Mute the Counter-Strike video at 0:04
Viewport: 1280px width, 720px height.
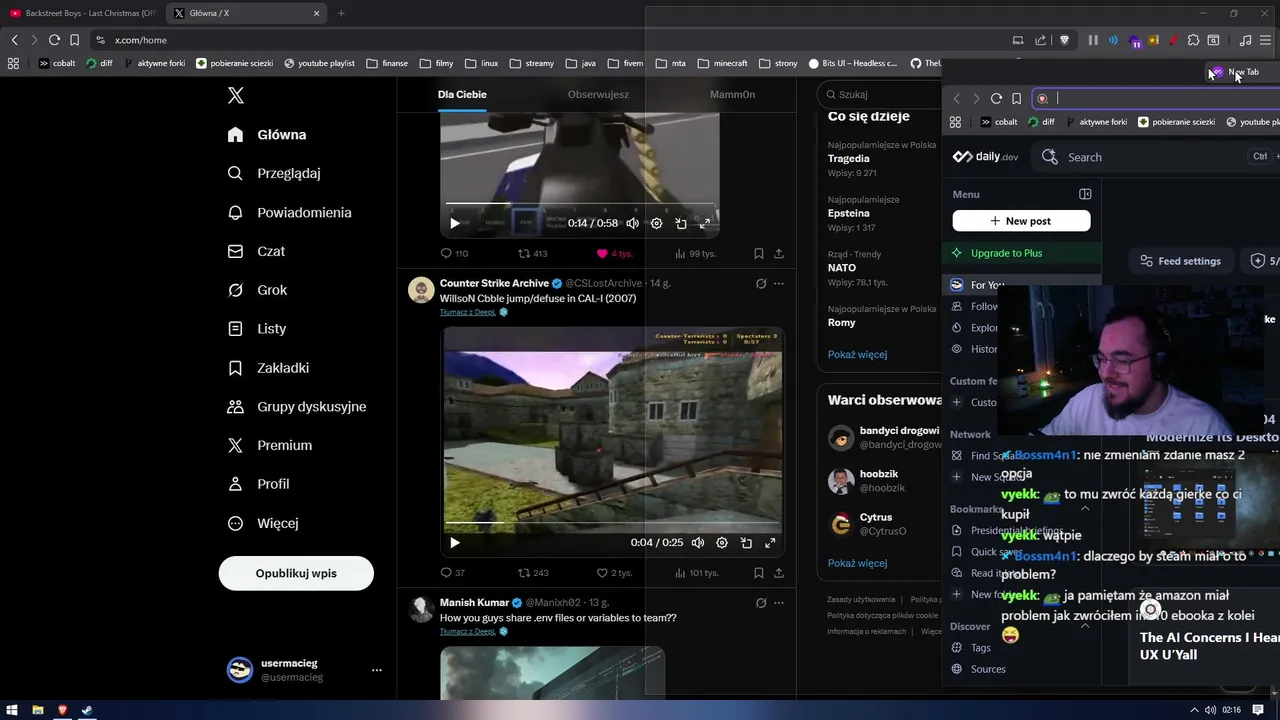[x=698, y=543]
